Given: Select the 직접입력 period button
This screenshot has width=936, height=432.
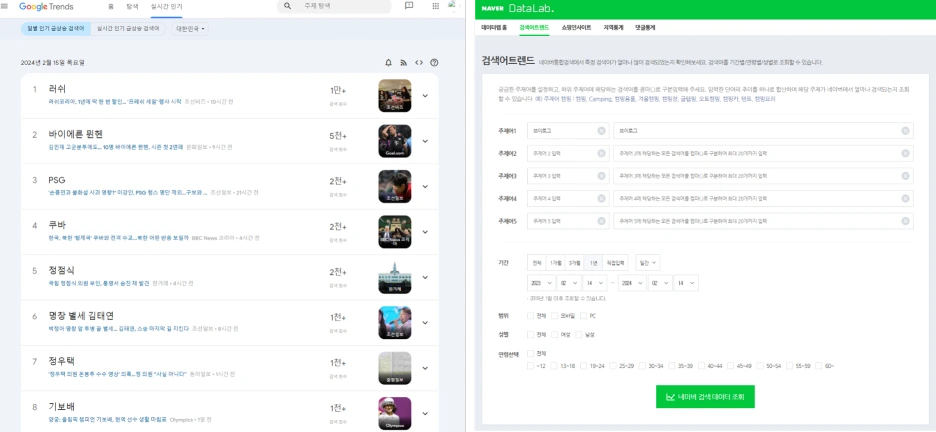Looking at the screenshot, I should (615, 263).
